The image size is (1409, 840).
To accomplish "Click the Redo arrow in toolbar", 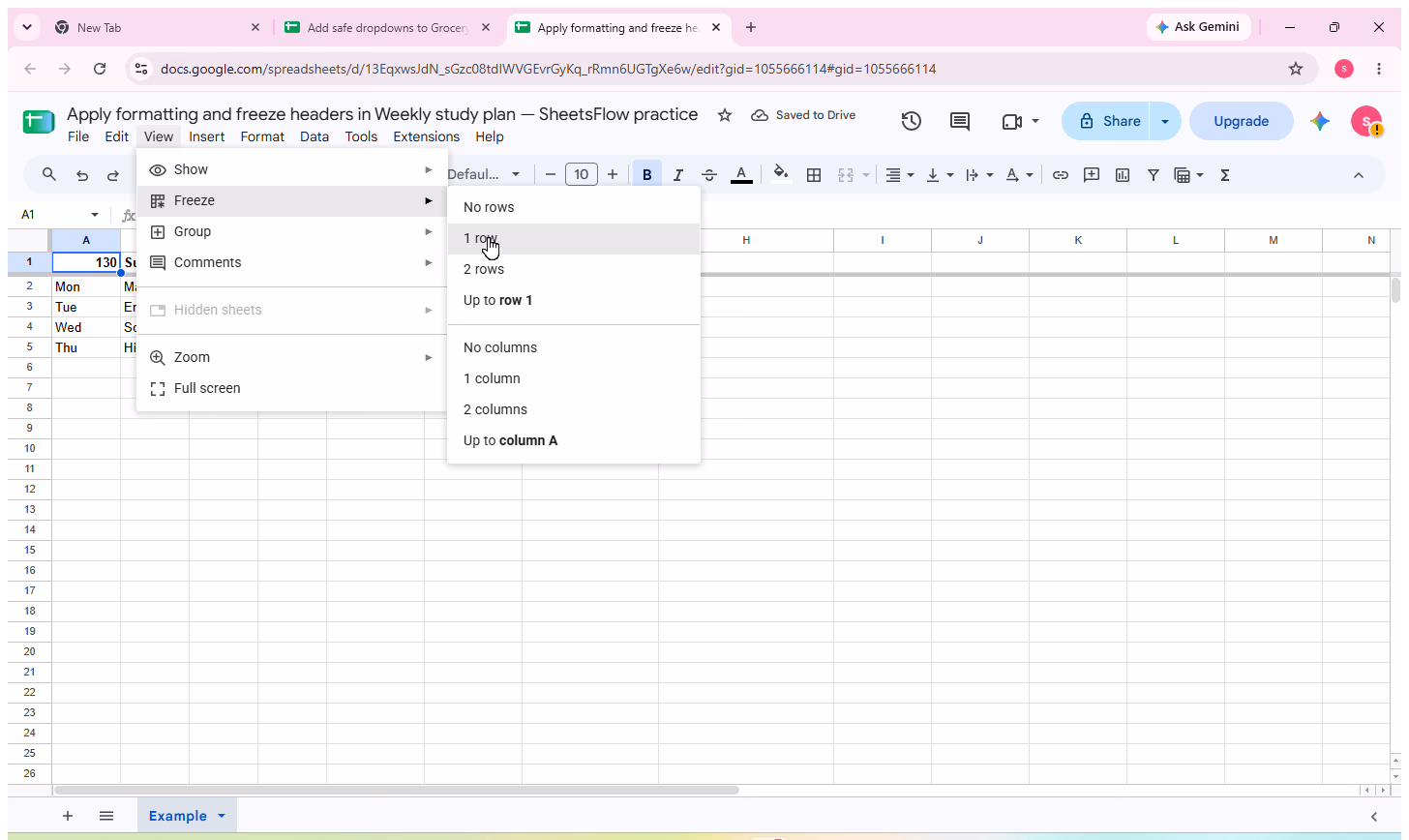I will pyautogui.click(x=113, y=175).
